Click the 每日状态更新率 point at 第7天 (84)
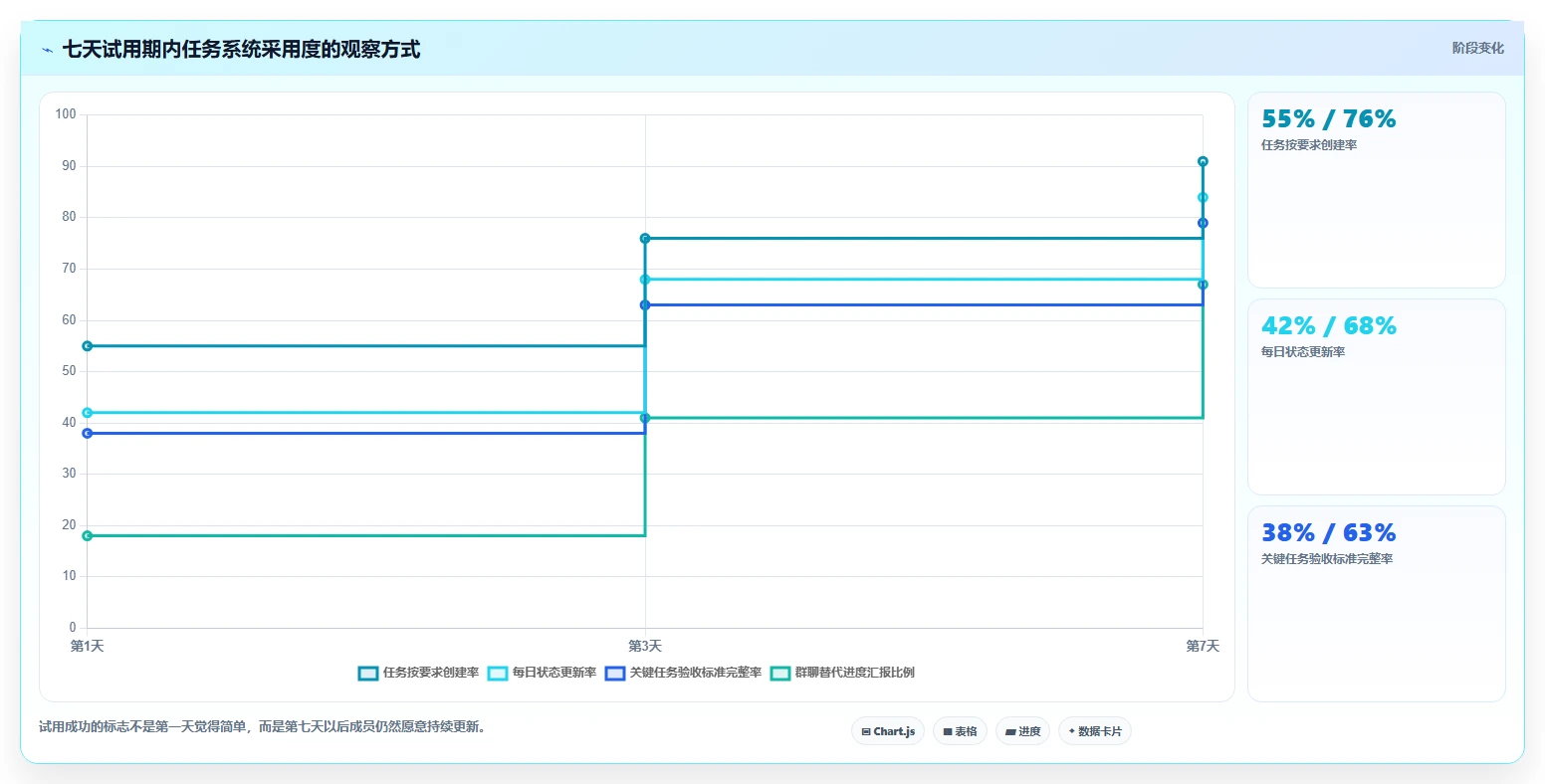This screenshot has height=784, width=1545. [1203, 197]
